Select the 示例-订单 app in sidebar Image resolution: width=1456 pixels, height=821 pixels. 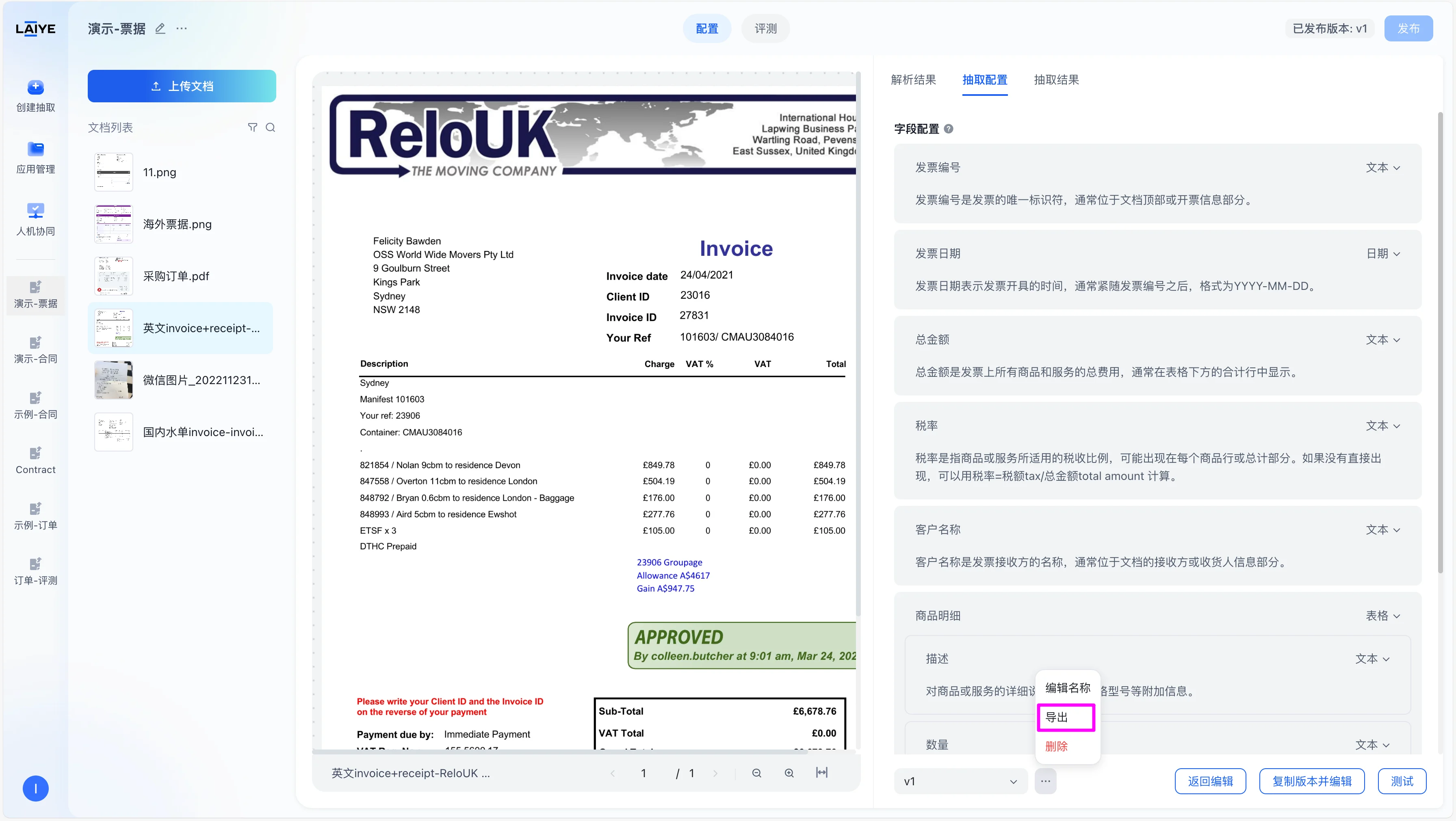[x=35, y=516]
